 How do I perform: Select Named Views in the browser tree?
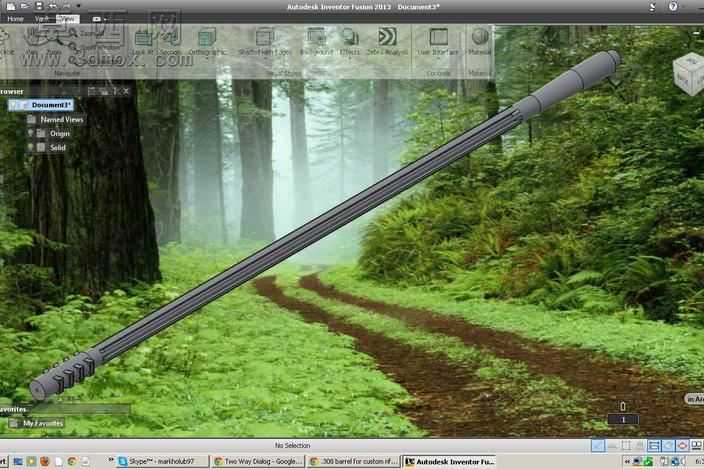(x=62, y=119)
